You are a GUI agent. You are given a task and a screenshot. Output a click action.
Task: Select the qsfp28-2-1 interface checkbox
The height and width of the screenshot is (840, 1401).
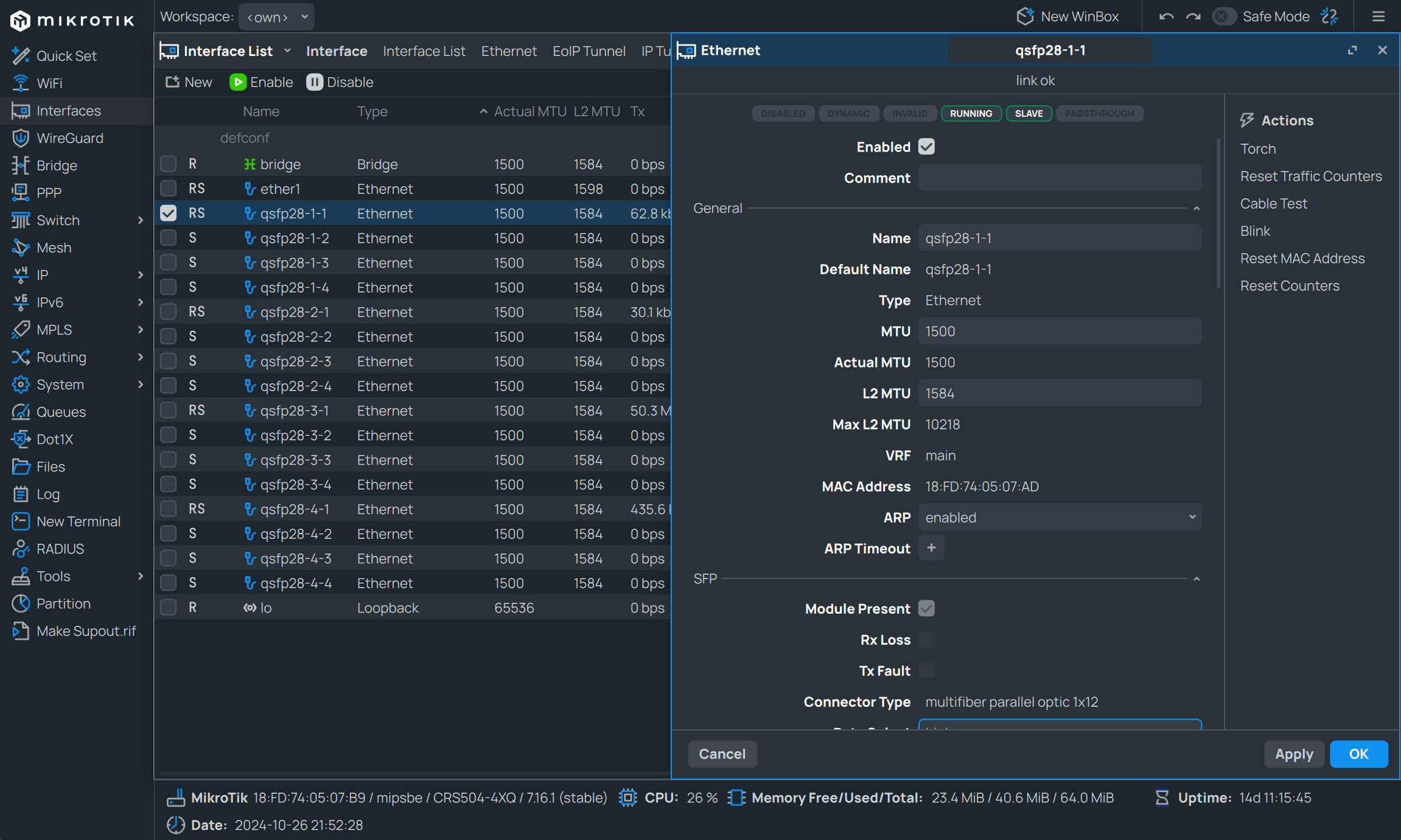(168, 311)
